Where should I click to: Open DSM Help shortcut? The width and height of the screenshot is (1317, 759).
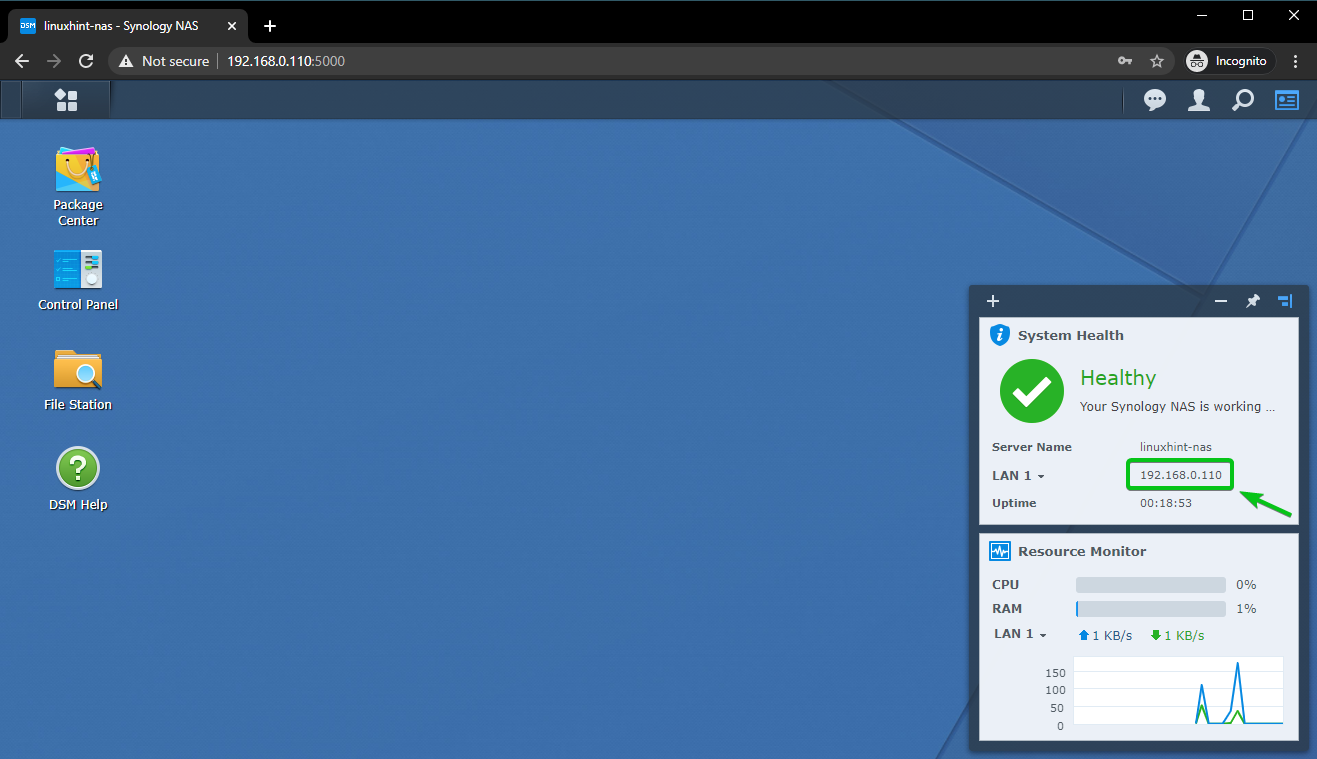coord(78,480)
